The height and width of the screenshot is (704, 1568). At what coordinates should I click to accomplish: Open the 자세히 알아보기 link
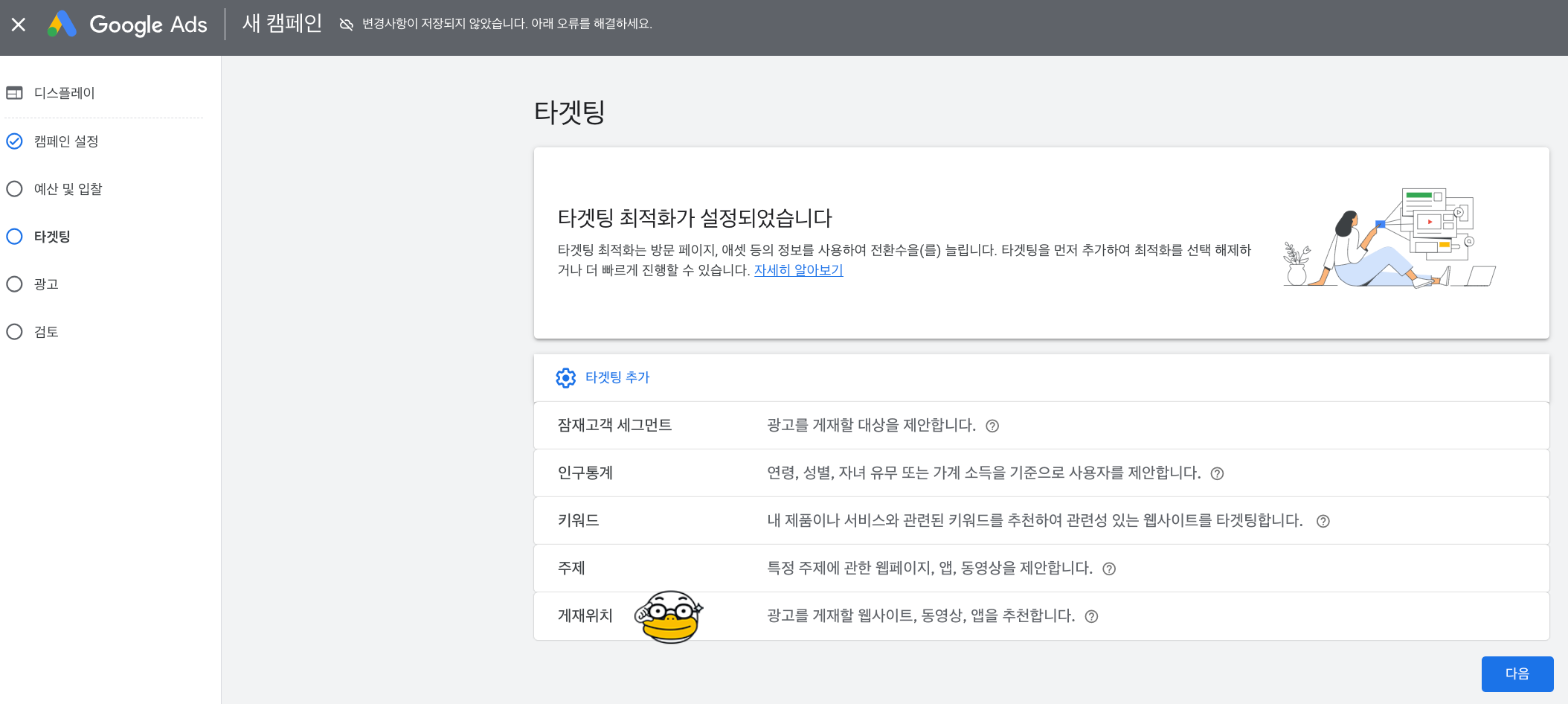pyautogui.click(x=797, y=270)
